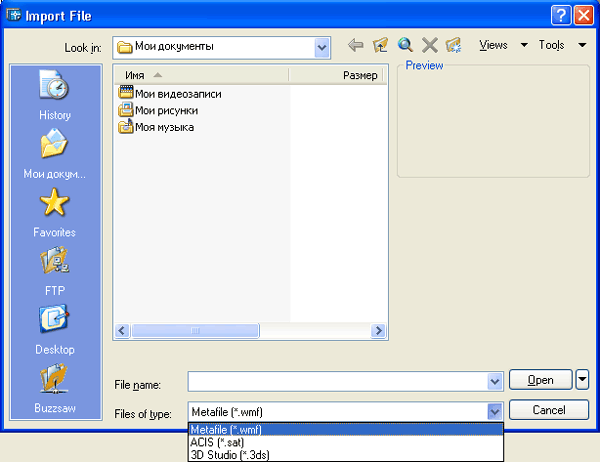Select the FTP sidebar location
This screenshot has height=462, width=600.
click(x=55, y=272)
